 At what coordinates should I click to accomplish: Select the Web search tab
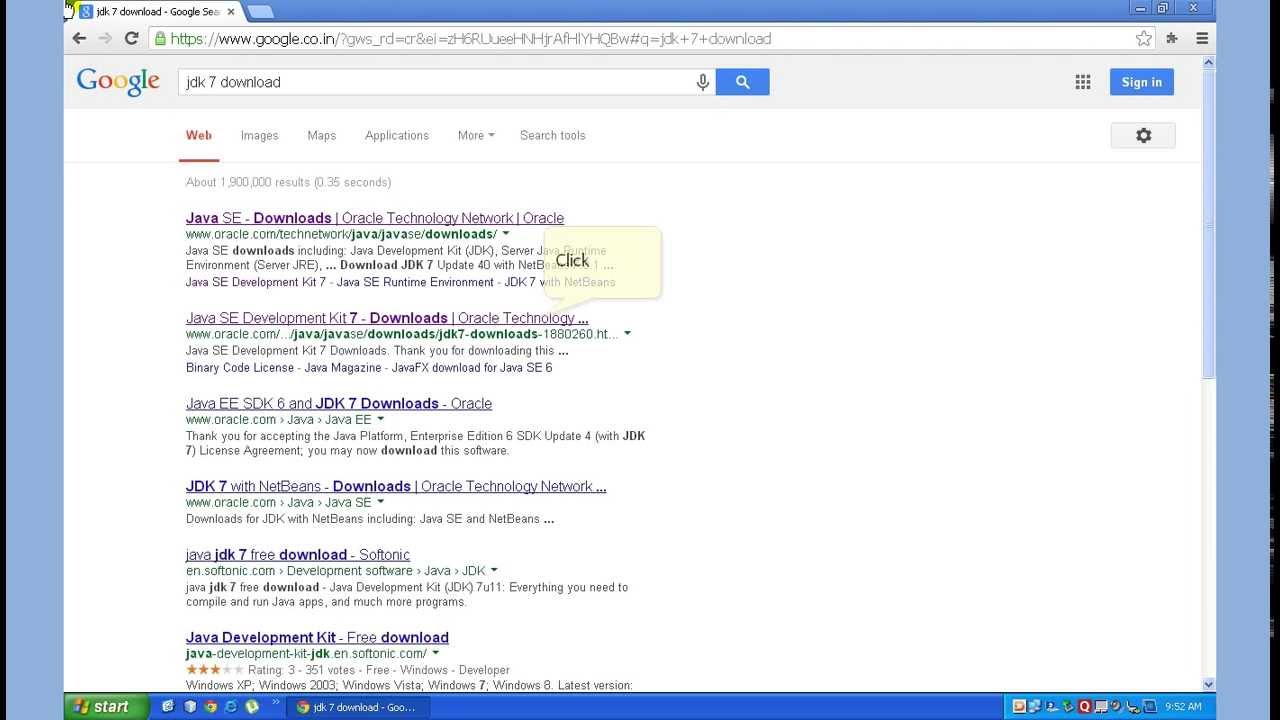point(199,135)
